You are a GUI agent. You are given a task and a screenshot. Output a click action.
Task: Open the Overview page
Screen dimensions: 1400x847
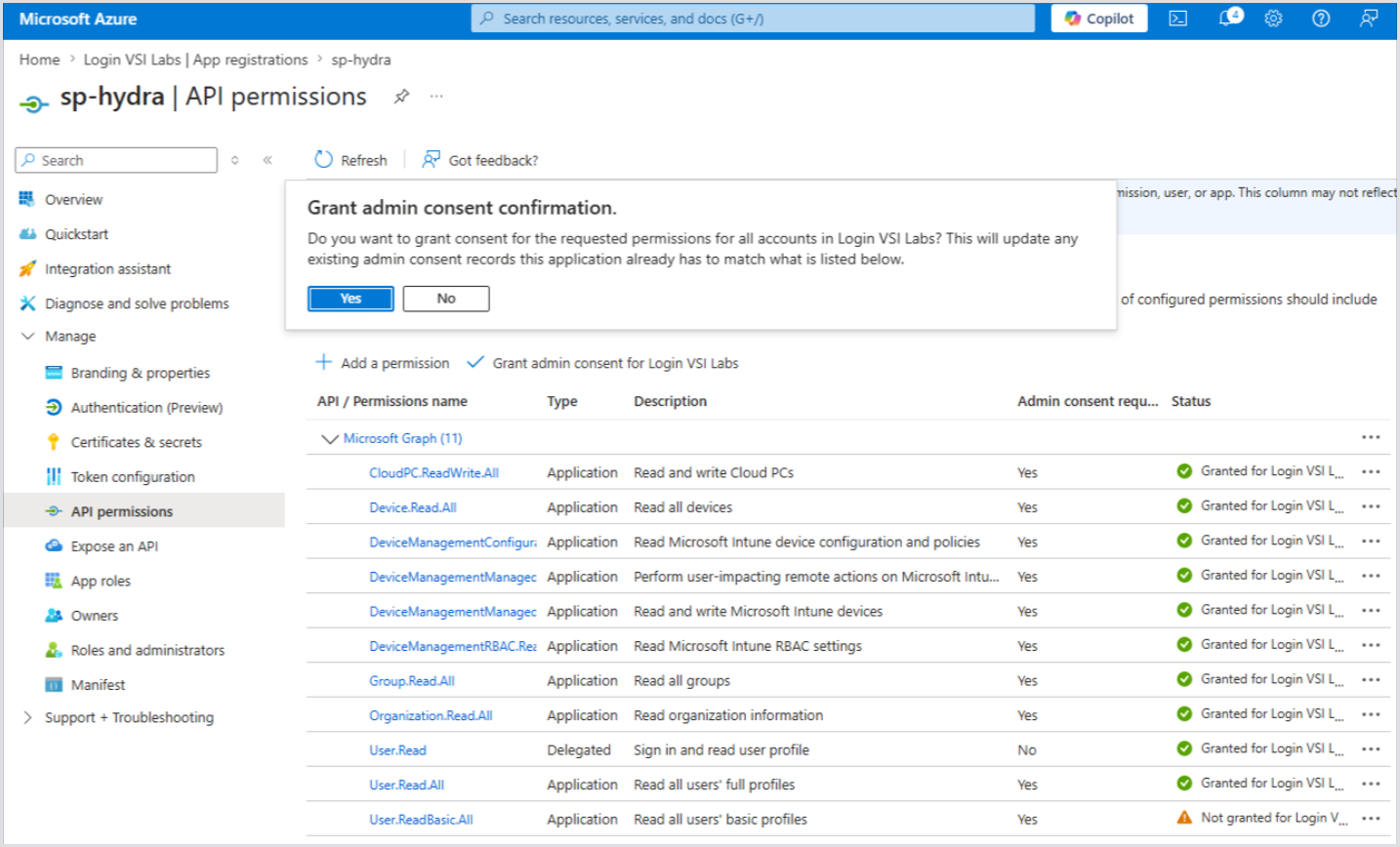[x=73, y=200]
